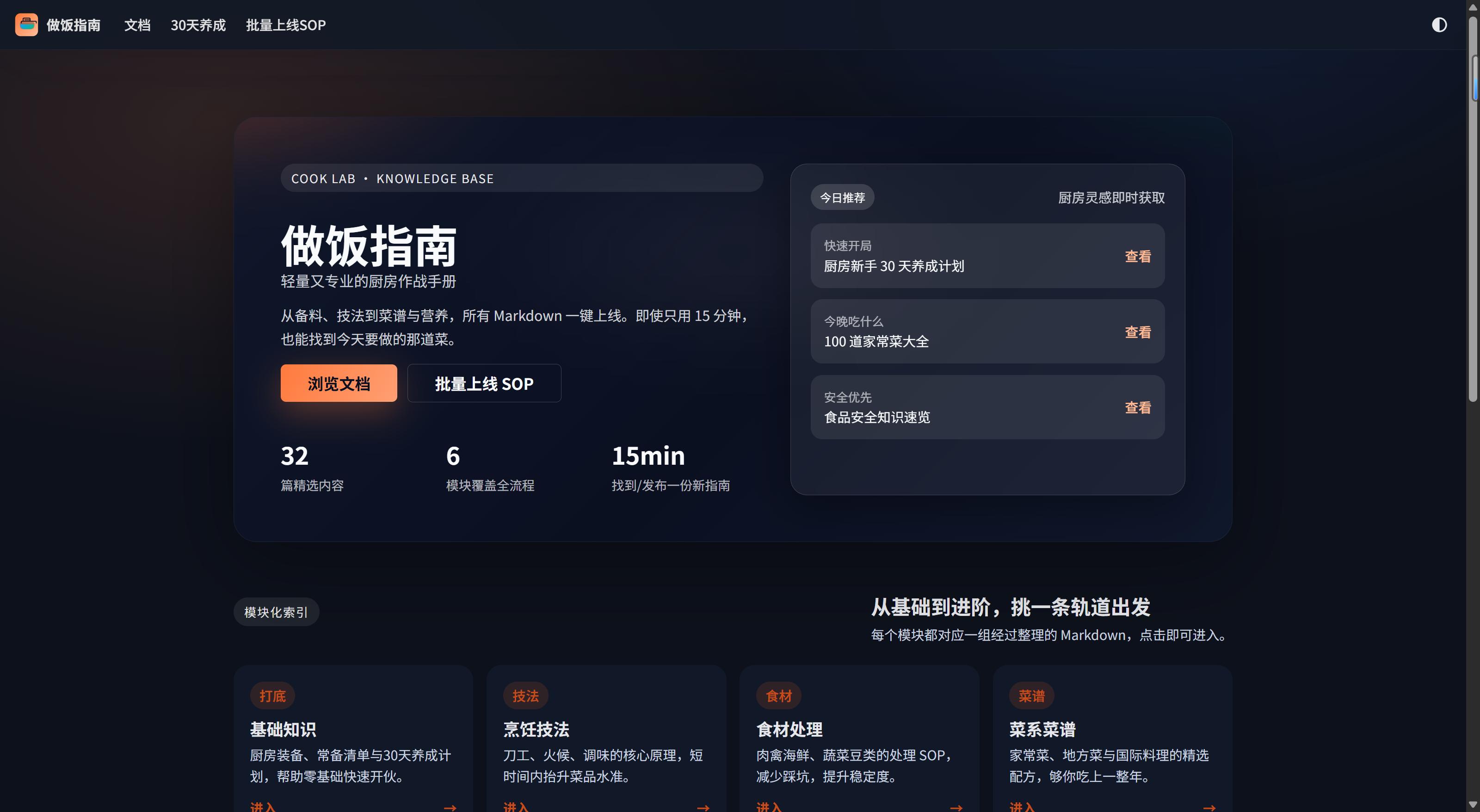Open 批量上线SOP from the top navigation
Image resolution: width=1480 pixels, height=812 pixels.
(285, 25)
